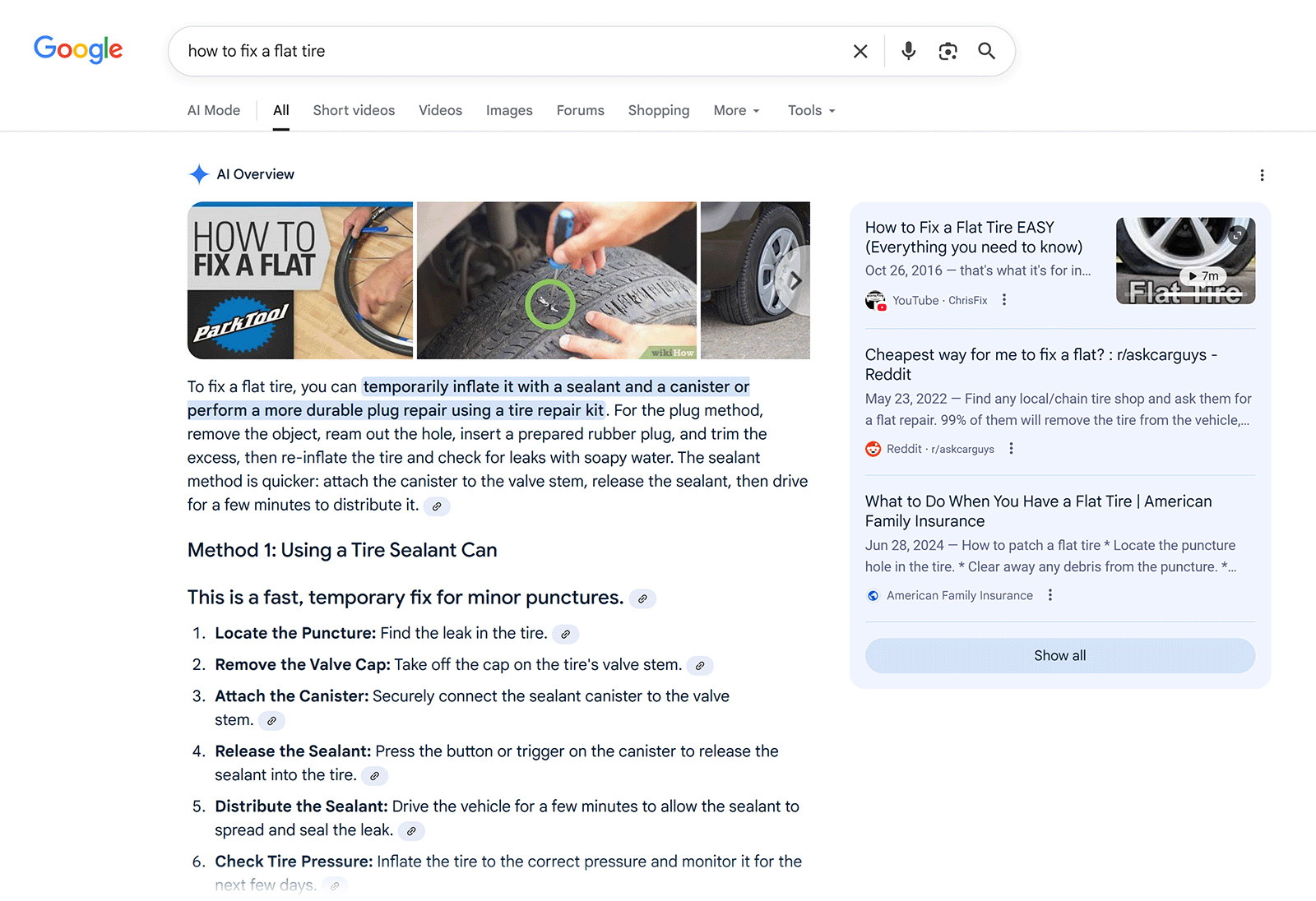Play the 7-minute Flat Tire video thumbnail

(x=1184, y=260)
